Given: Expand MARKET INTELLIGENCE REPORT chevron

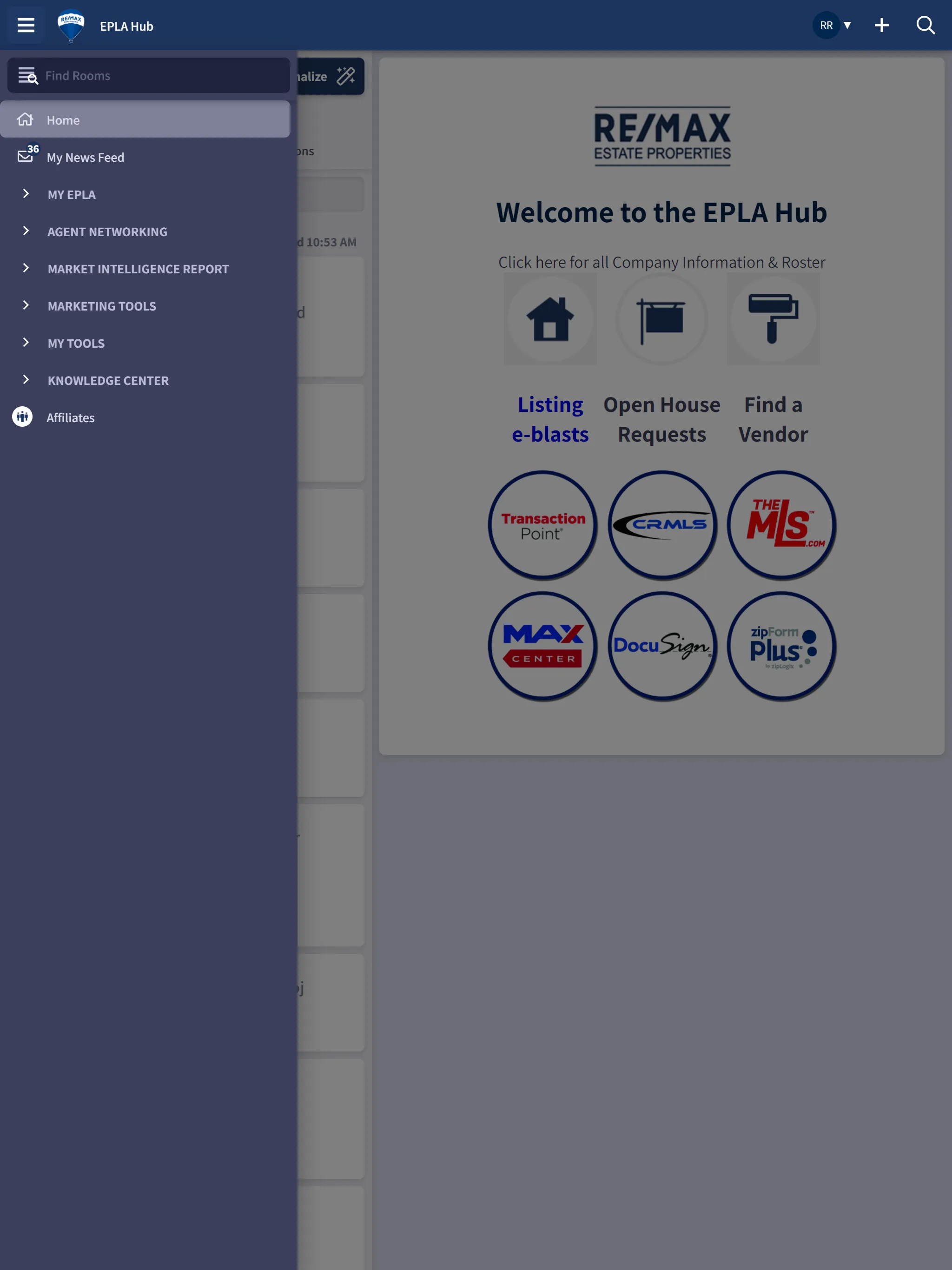Looking at the screenshot, I should point(26,268).
